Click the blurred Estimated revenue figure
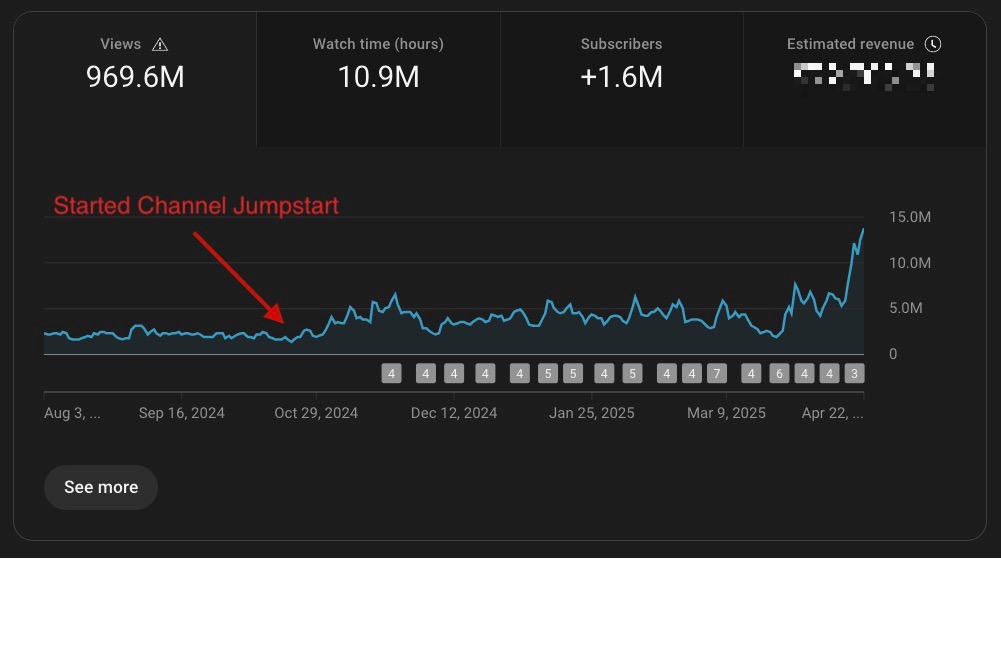Screen dimensions: 1001x654 coord(864,75)
